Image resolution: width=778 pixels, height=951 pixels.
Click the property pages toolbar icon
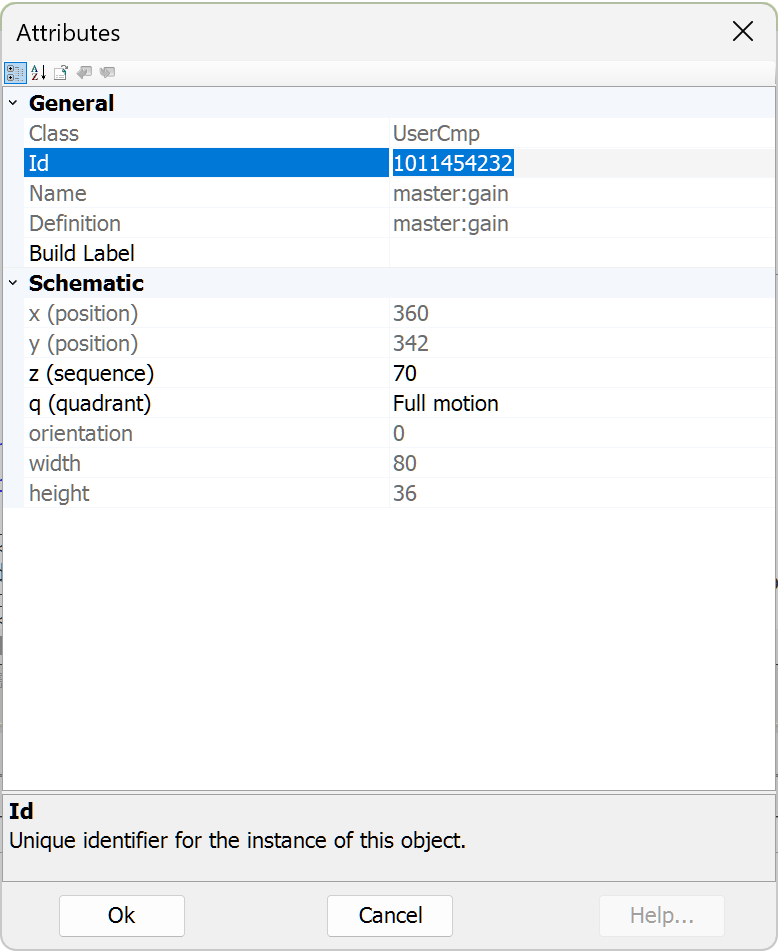pos(61,73)
